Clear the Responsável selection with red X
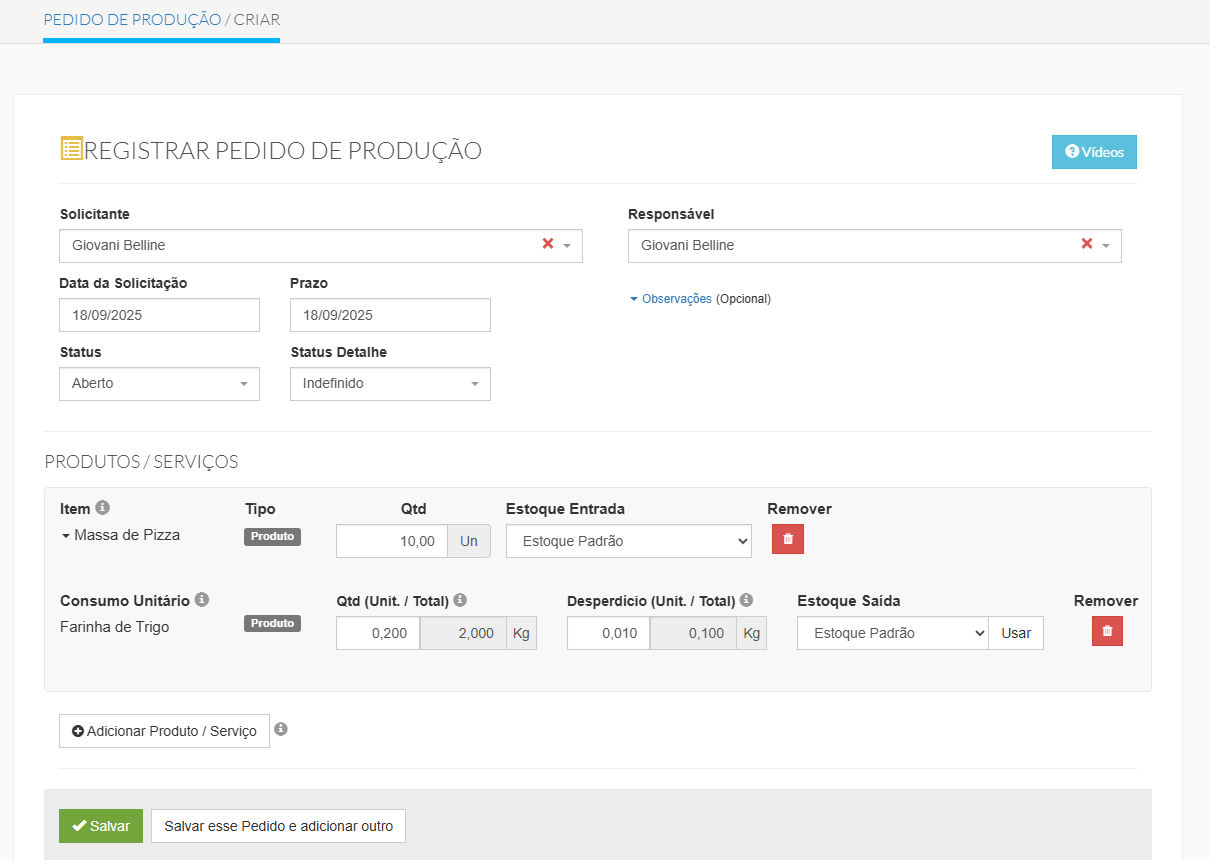The height and width of the screenshot is (860, 1210). (1086, 244)
